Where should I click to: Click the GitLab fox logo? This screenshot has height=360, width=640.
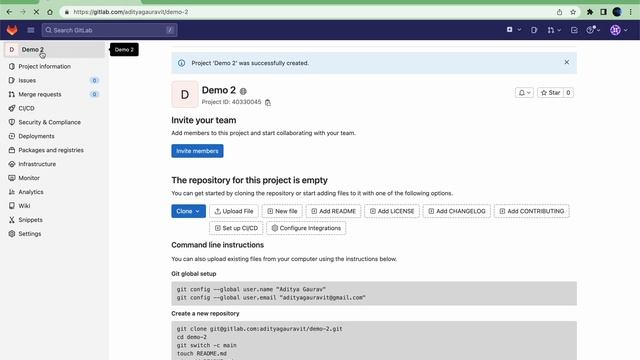[x=12, y=30]
